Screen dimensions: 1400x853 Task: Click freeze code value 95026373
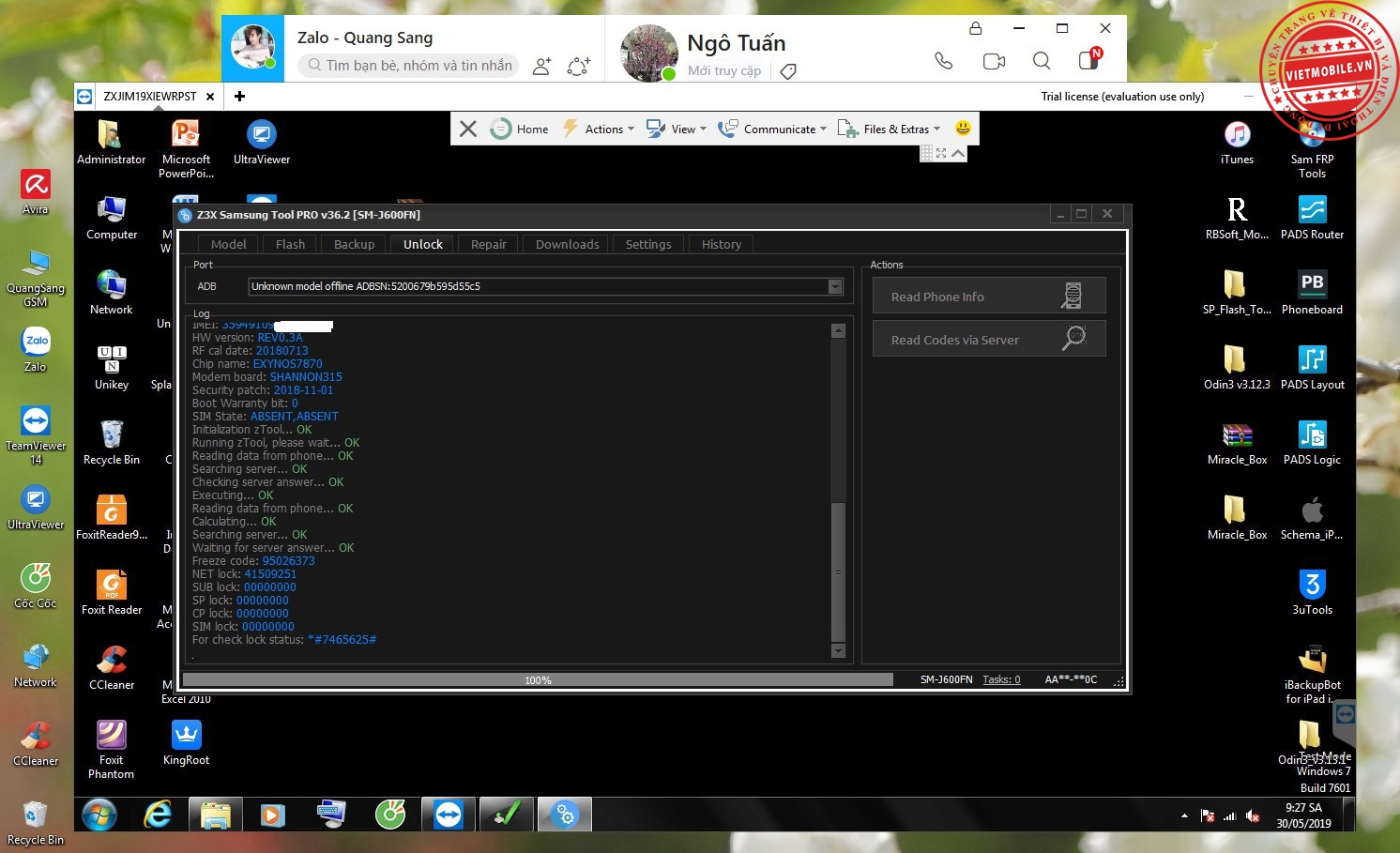(x=288, y=561)
